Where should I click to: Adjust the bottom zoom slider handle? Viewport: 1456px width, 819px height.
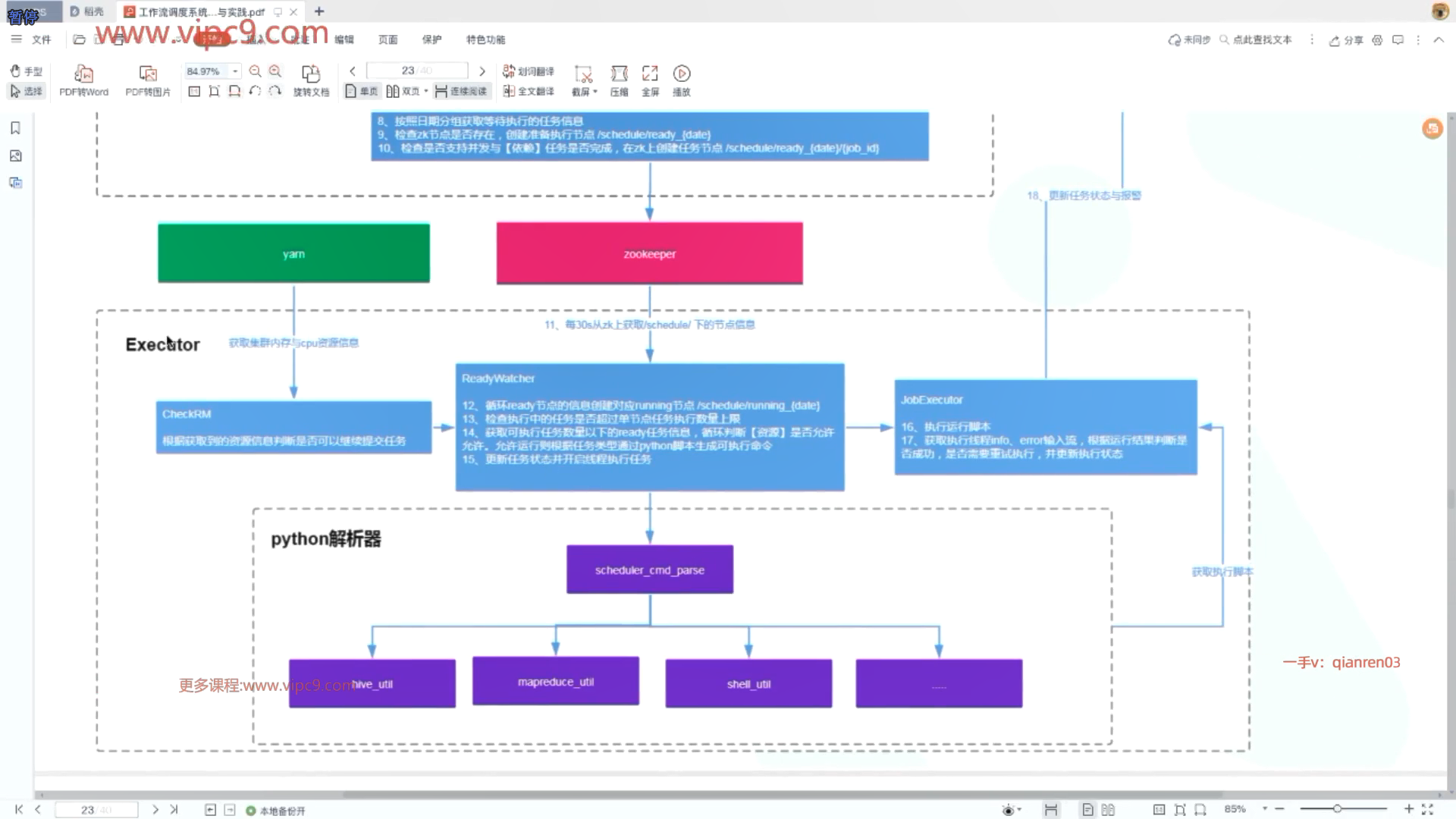(x=1337, y=809)
